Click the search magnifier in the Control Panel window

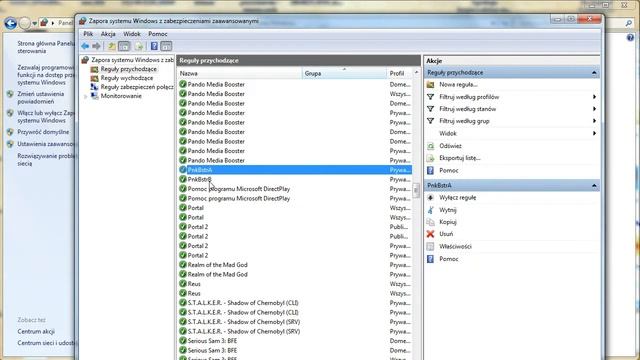[x=629, y=24]
